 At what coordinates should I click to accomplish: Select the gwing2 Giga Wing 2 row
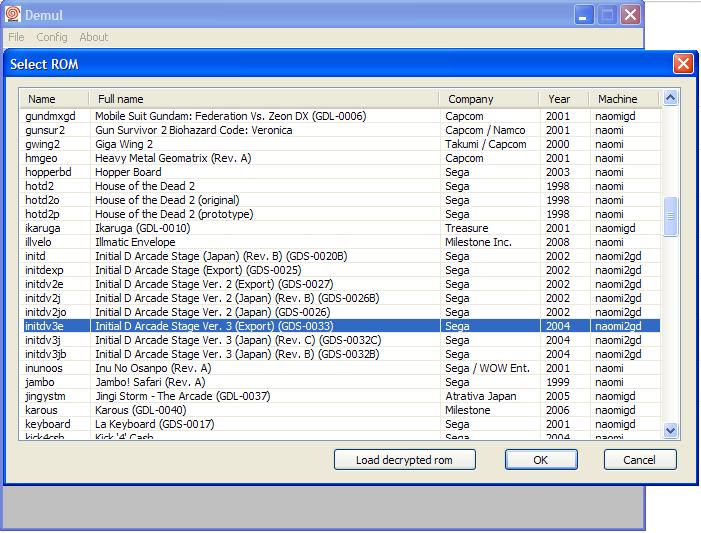pos(342,144)
